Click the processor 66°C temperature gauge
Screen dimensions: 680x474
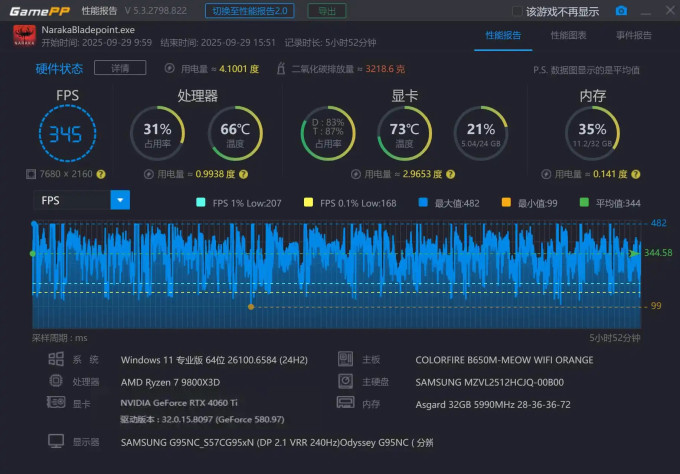point(235,134)
